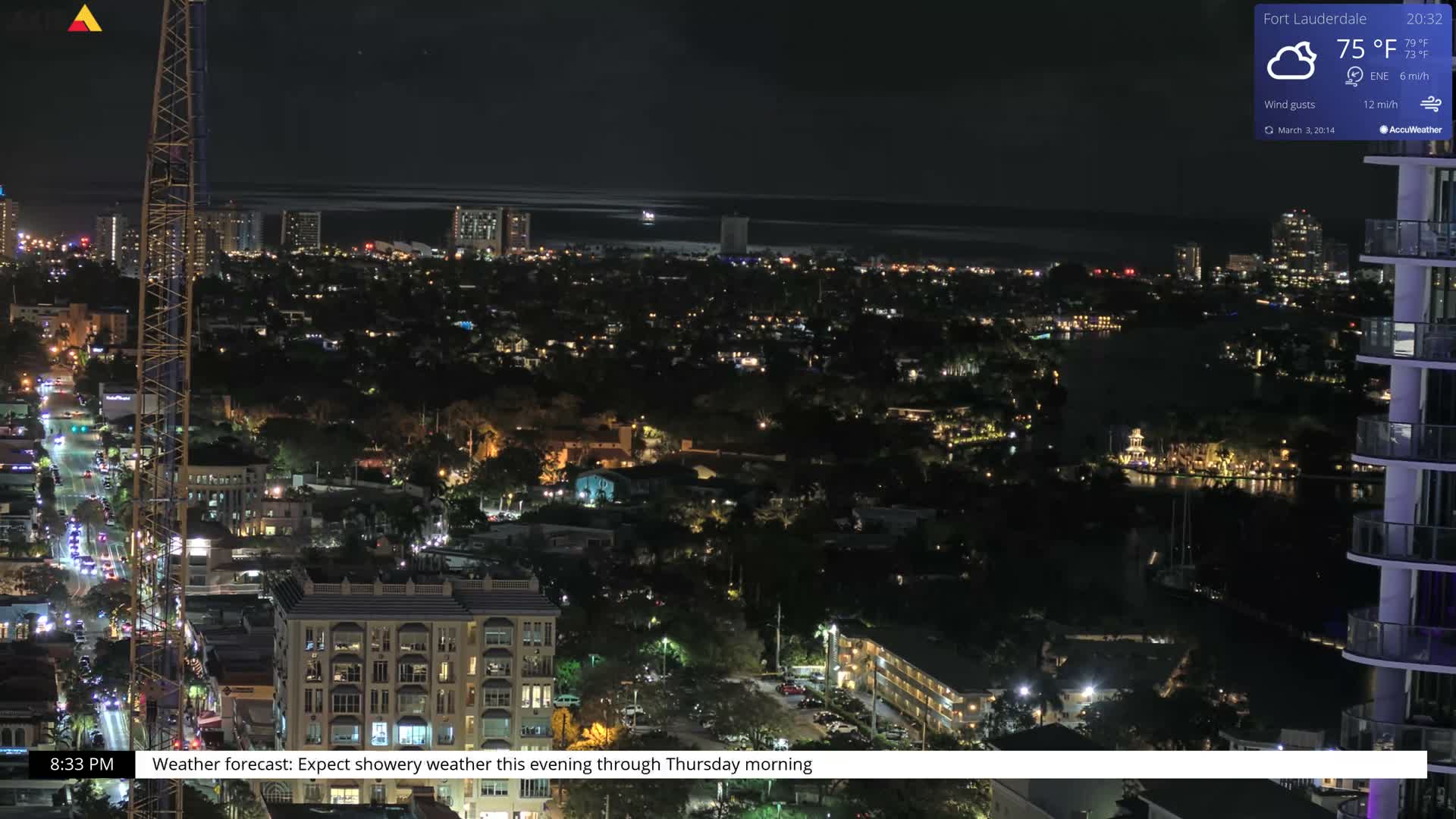
Task: Click the 6 mi/h wind speed
Action: [1414, 76]
